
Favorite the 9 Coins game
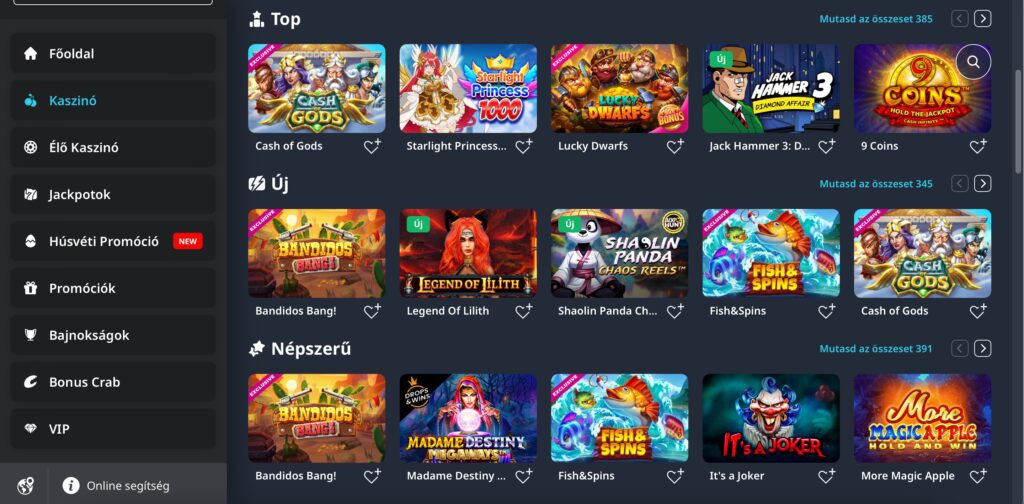[x=978, y=146]
